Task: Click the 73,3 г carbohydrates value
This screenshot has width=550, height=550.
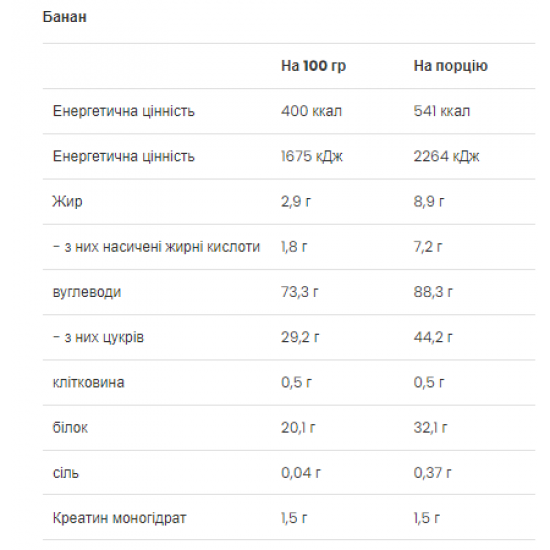Action: coord(300,292)
